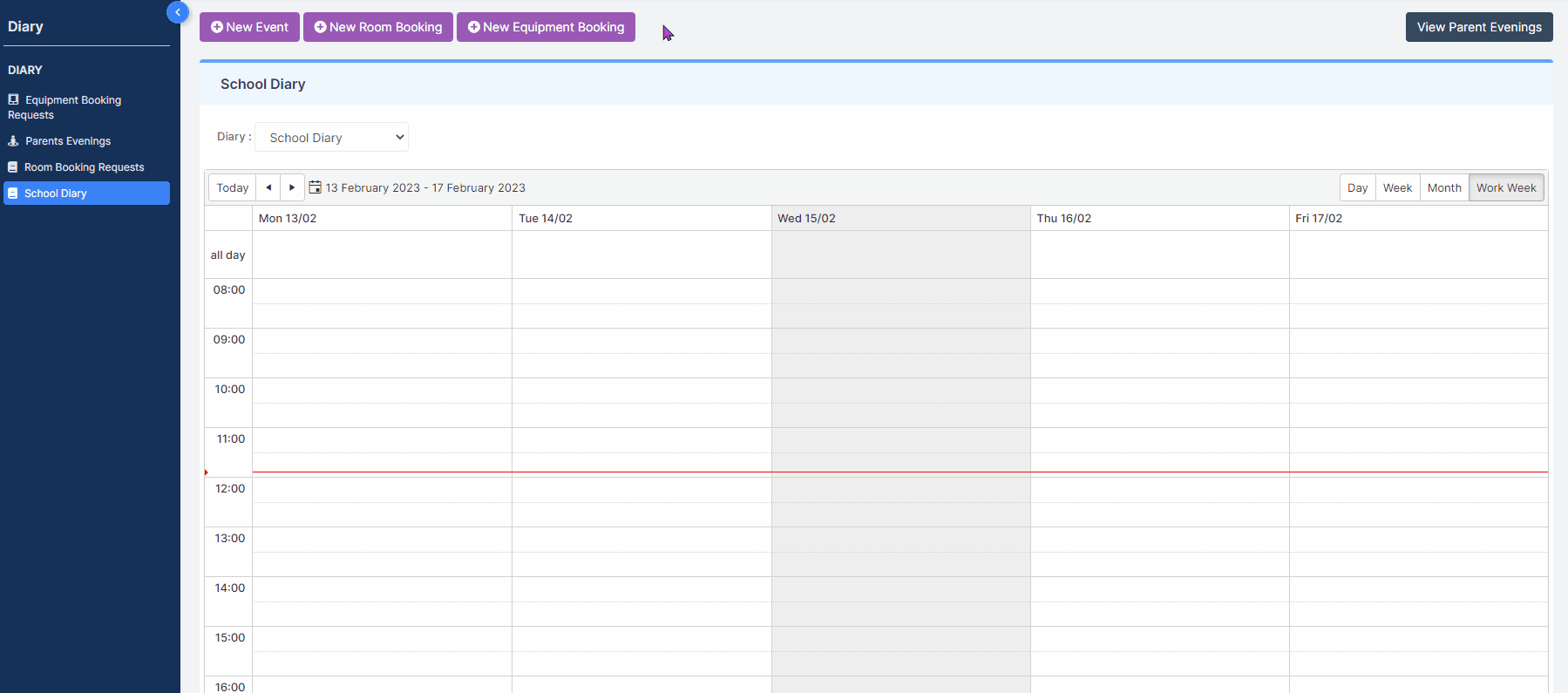Click the Tue 14/02 column header
Image resolution: width=1568 pixels, height=693 pixels.
click(641, 218)
